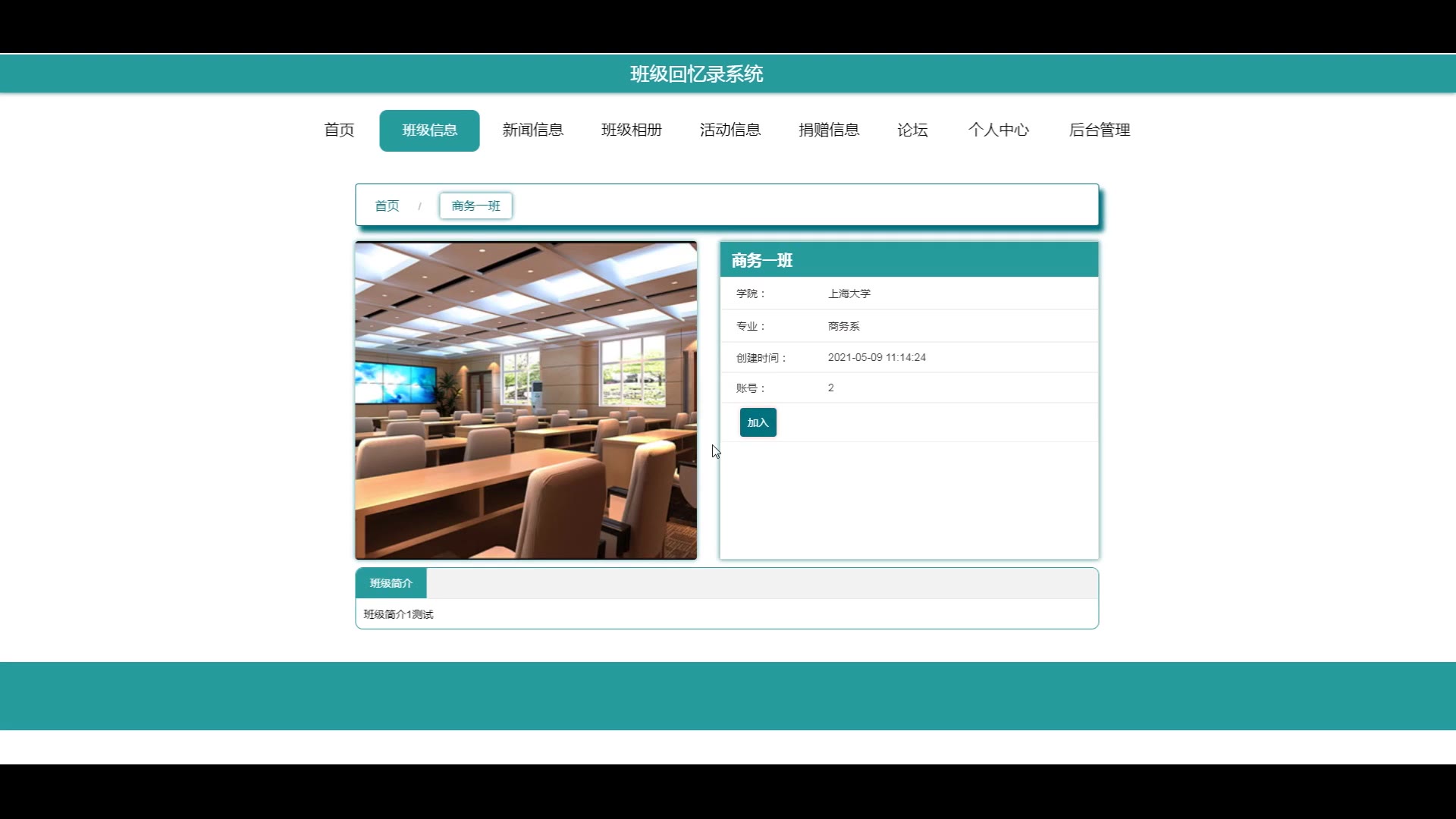The width and height of the screenshot is (1456, 819).
Task: Click the 商务一班 panel header
Action: [761, 260]
